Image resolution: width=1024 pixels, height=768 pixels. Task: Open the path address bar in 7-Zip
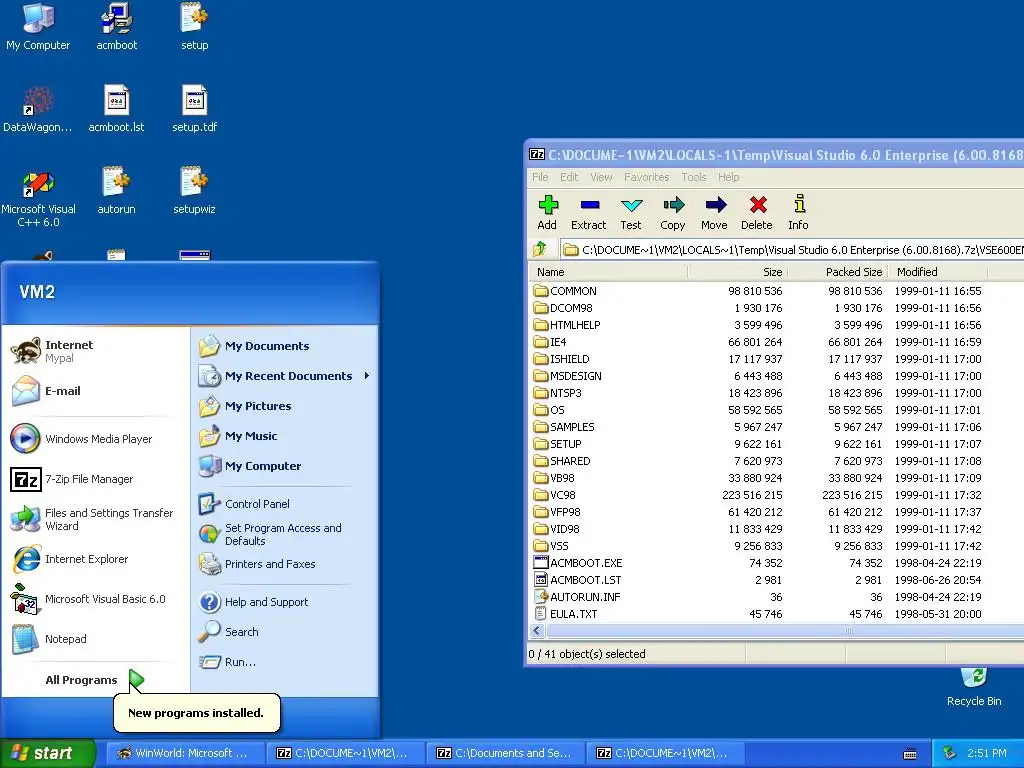792,250
